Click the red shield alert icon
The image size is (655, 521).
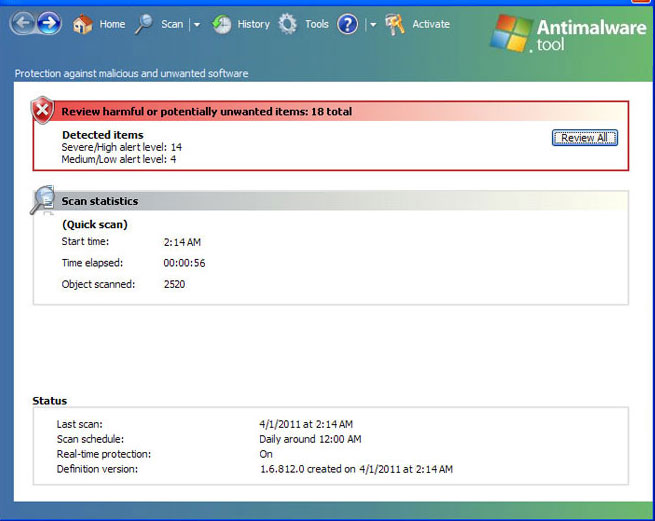[43, 110]
